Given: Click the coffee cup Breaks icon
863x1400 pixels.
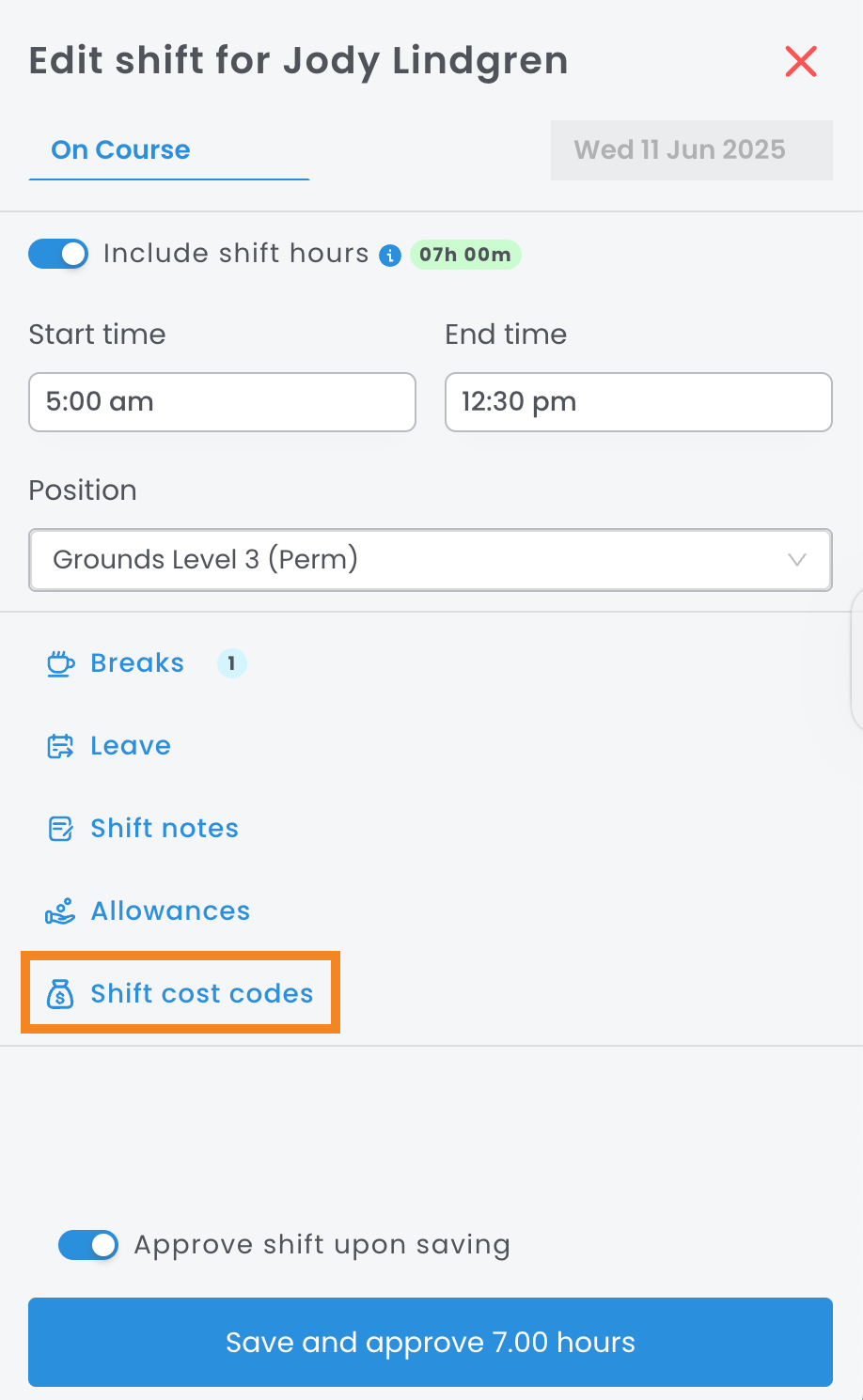Looking at the screenshot, I should click(x=60, y=664).
